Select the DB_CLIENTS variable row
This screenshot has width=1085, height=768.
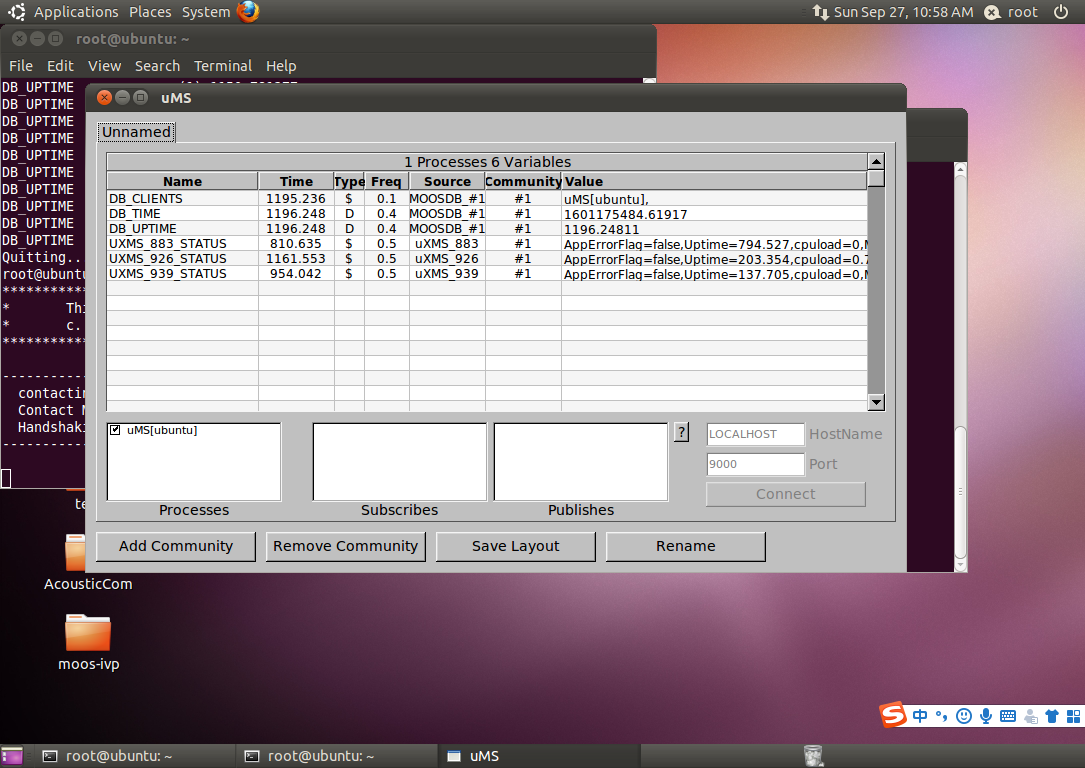[487, 199]
